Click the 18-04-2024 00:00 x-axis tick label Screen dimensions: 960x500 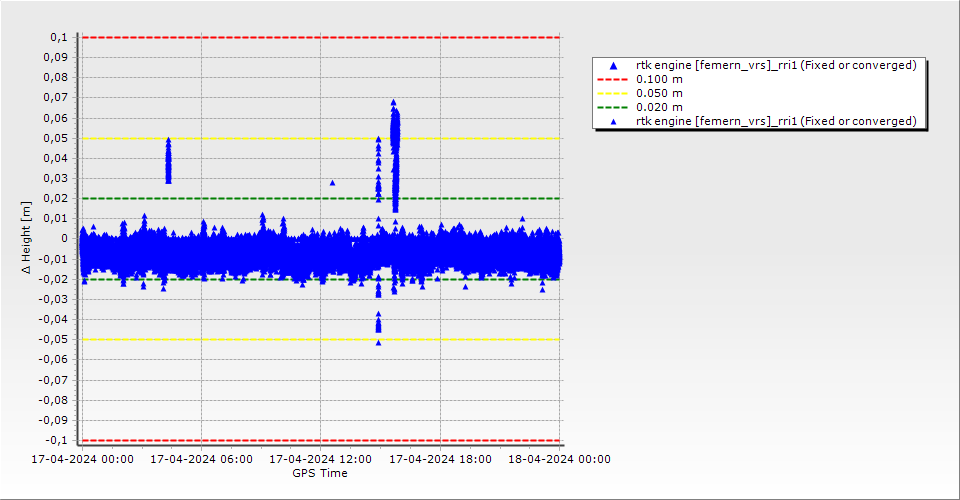559,460
